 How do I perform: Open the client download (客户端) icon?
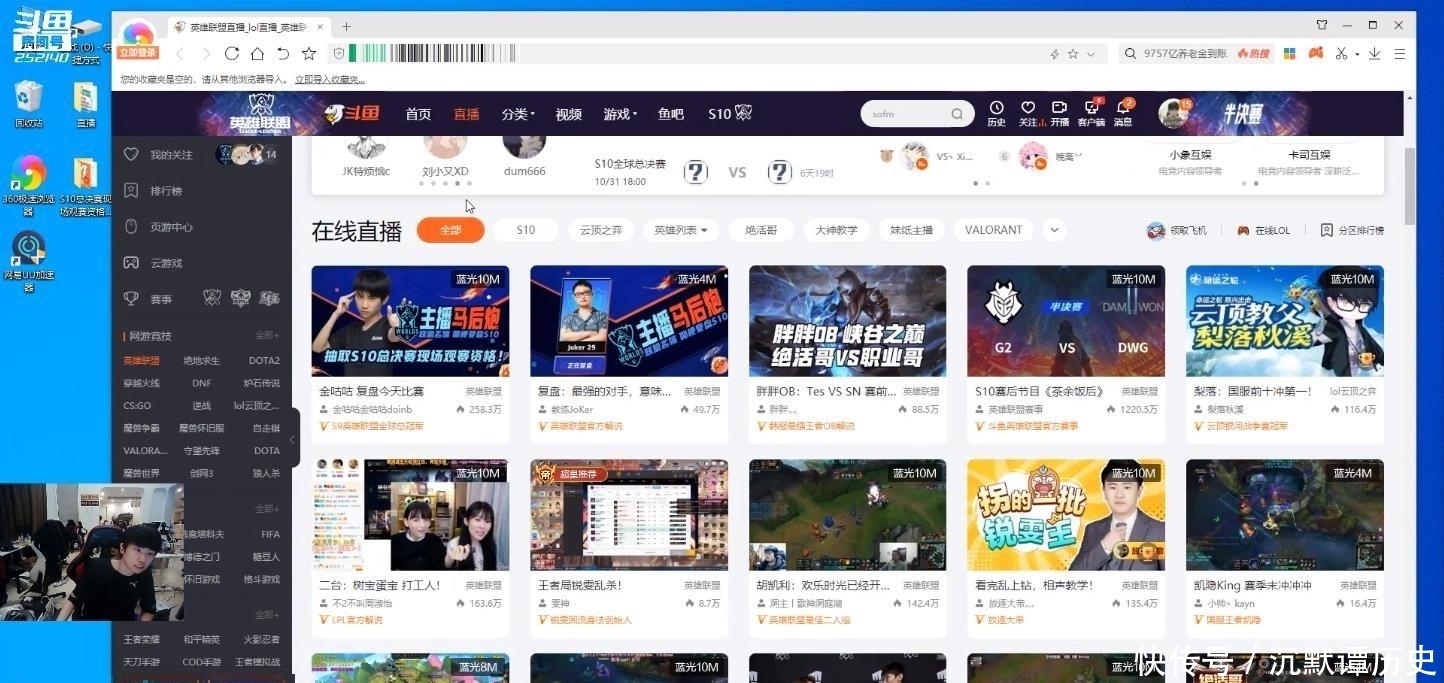coord(1091,113)
